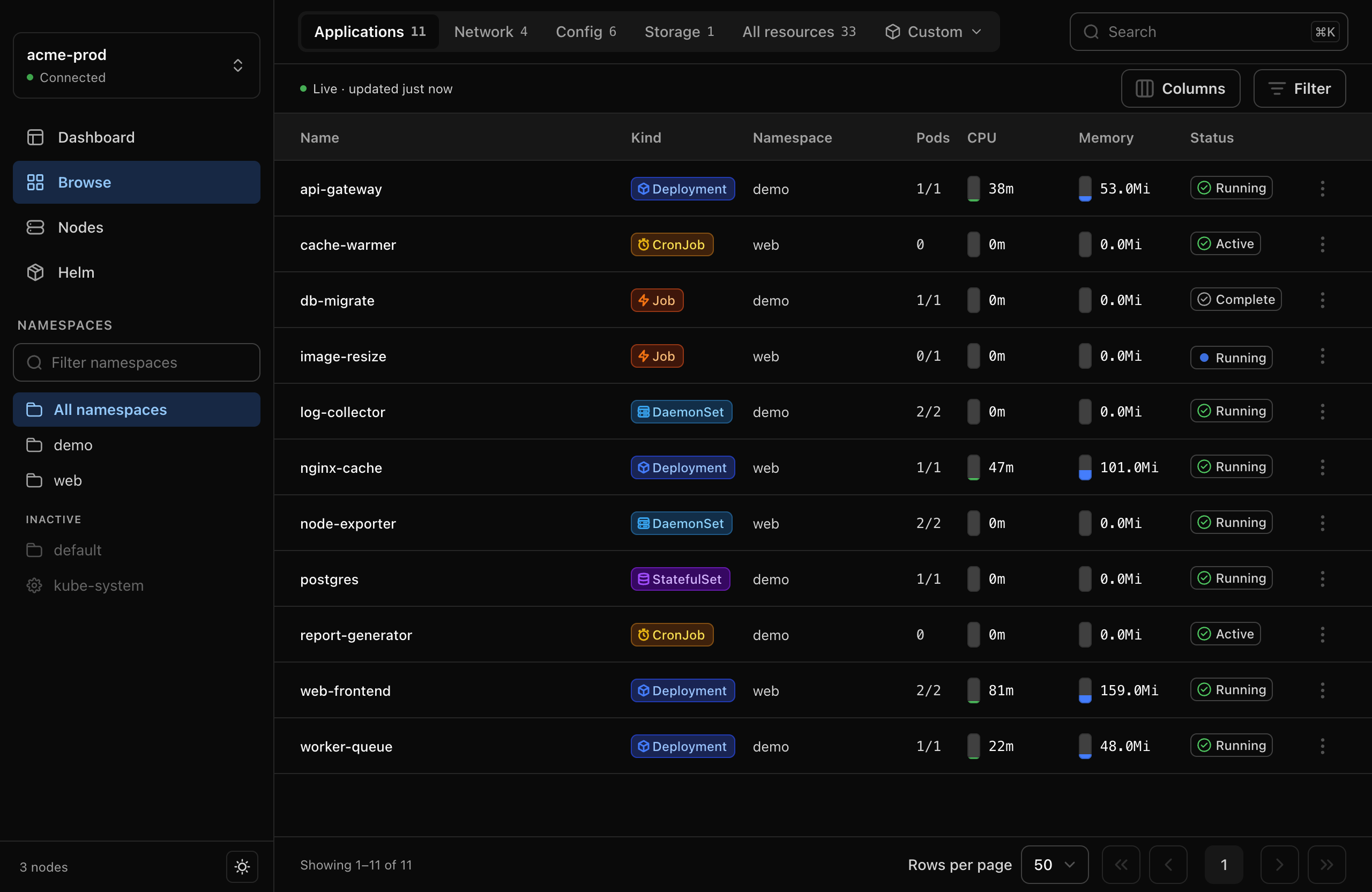Click the Dashboard sidebar icon
The height and width of the screenshot is (892, 1372).
35,137
